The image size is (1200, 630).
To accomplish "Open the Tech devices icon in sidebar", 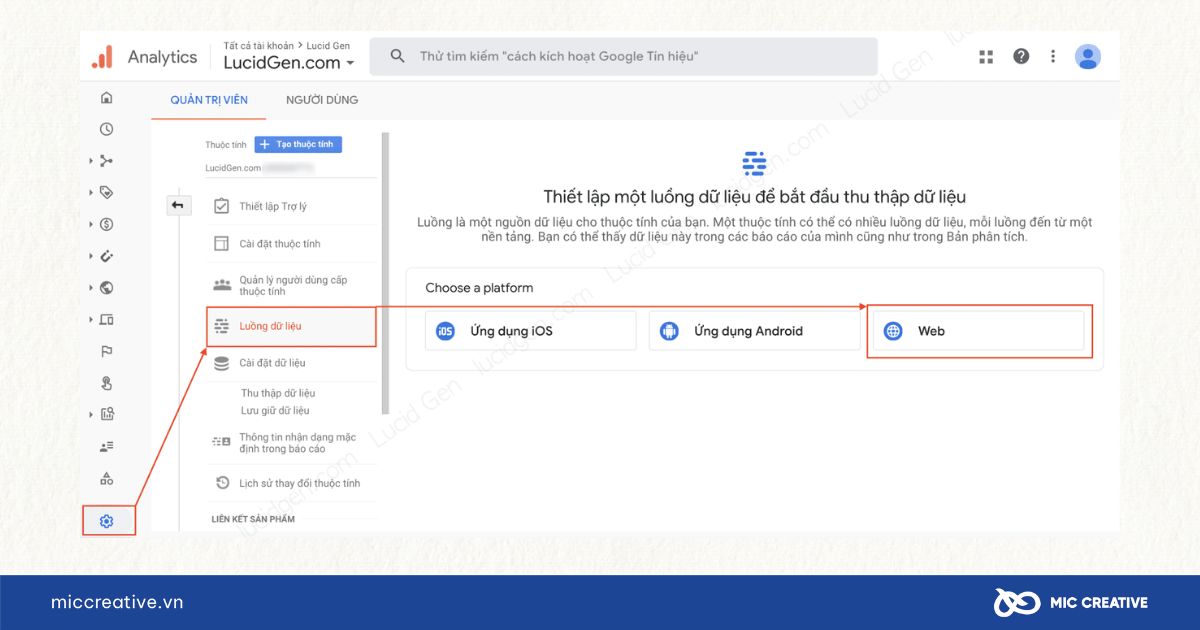I will pos(107,320).
